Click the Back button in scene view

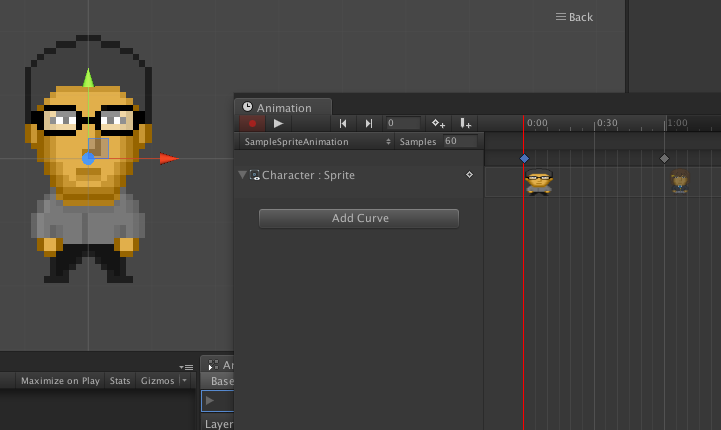[574, 17]
